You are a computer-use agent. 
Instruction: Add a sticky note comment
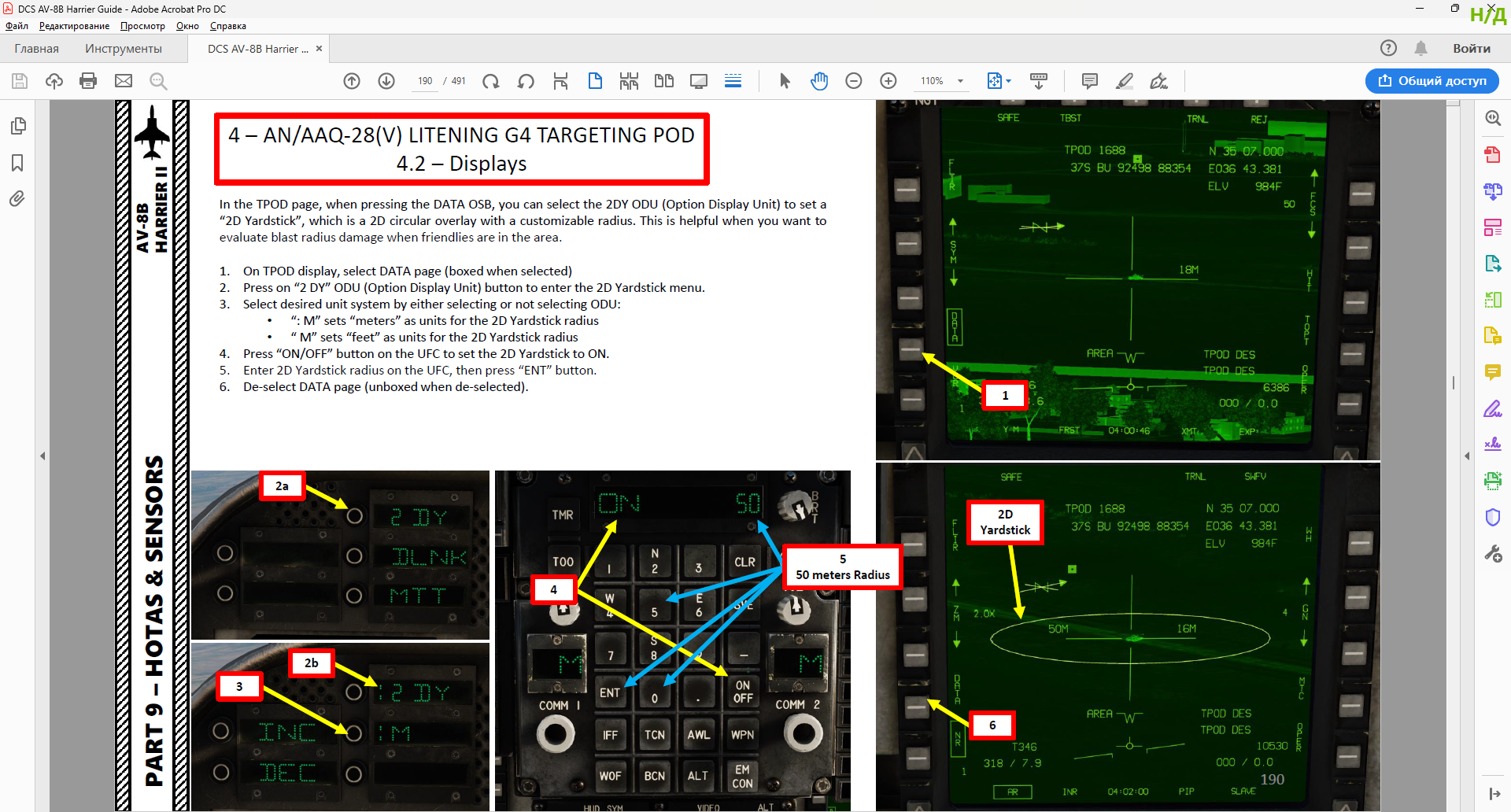click(1090, 81)
